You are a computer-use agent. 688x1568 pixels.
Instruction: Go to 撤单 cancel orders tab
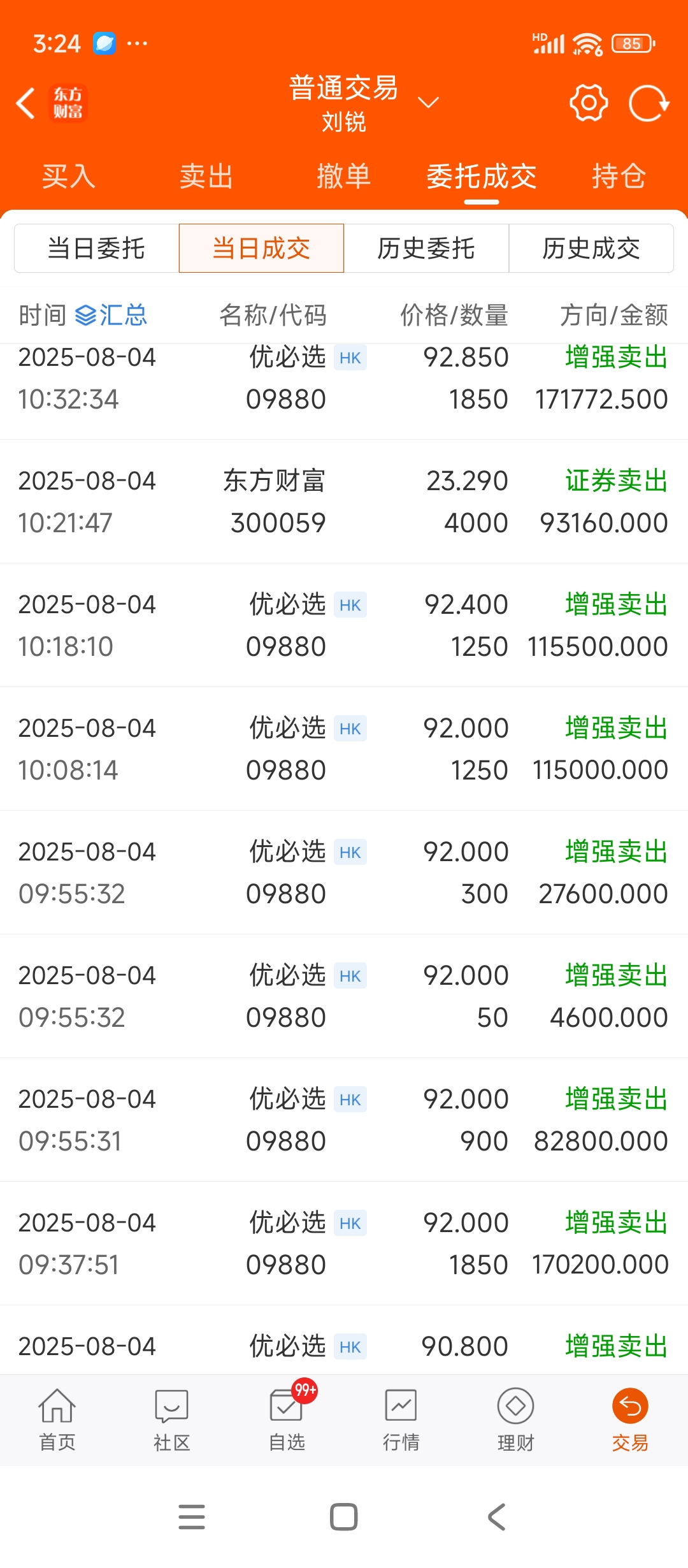point(344,176)
